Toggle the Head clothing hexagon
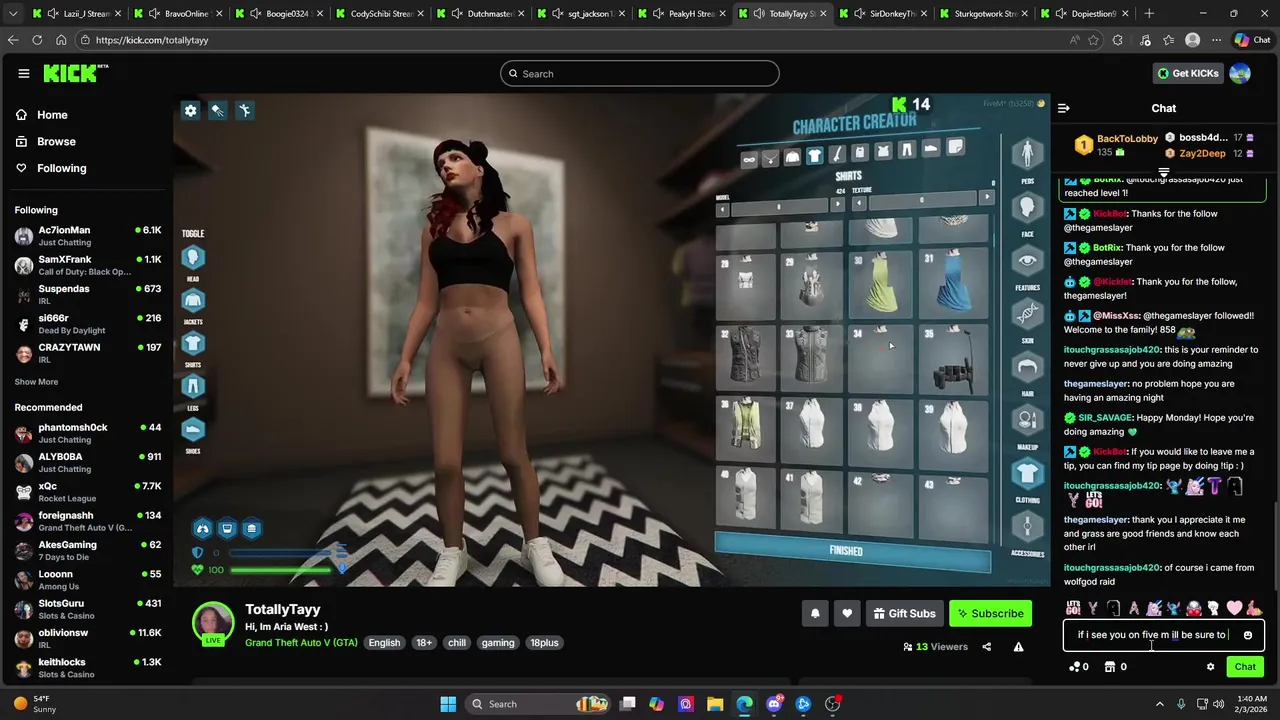Viewport: 1280px width, 720px height. click(193, 257)
